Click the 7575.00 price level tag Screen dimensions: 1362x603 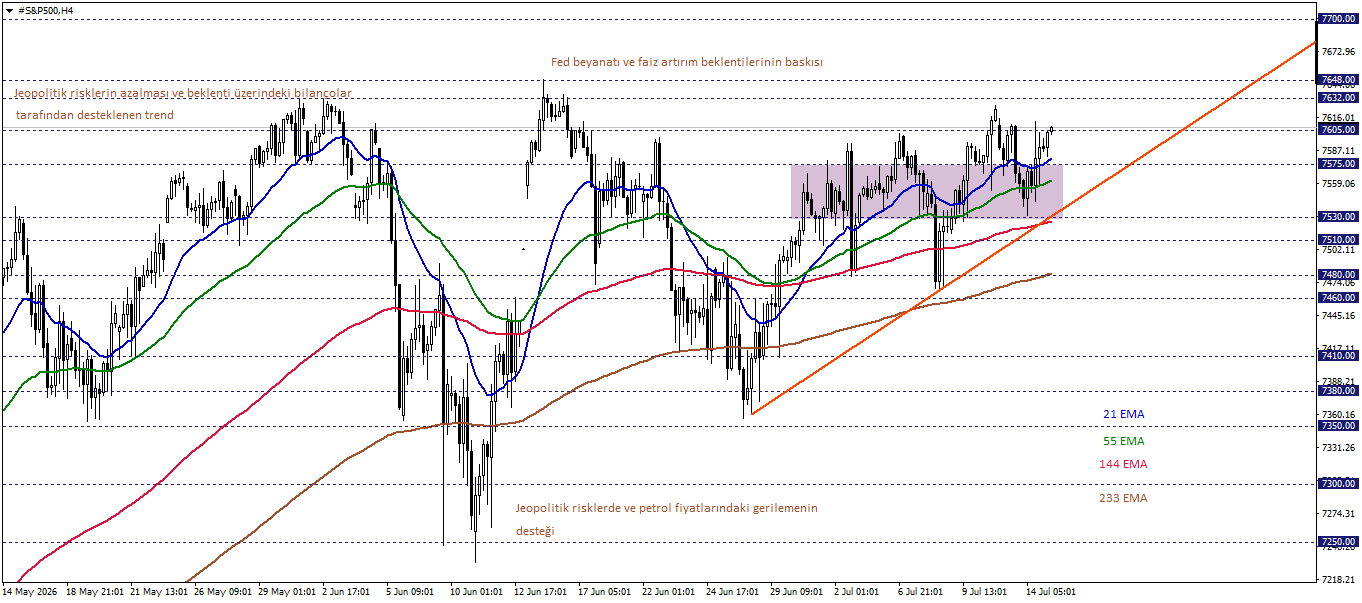click(1338, 164)
